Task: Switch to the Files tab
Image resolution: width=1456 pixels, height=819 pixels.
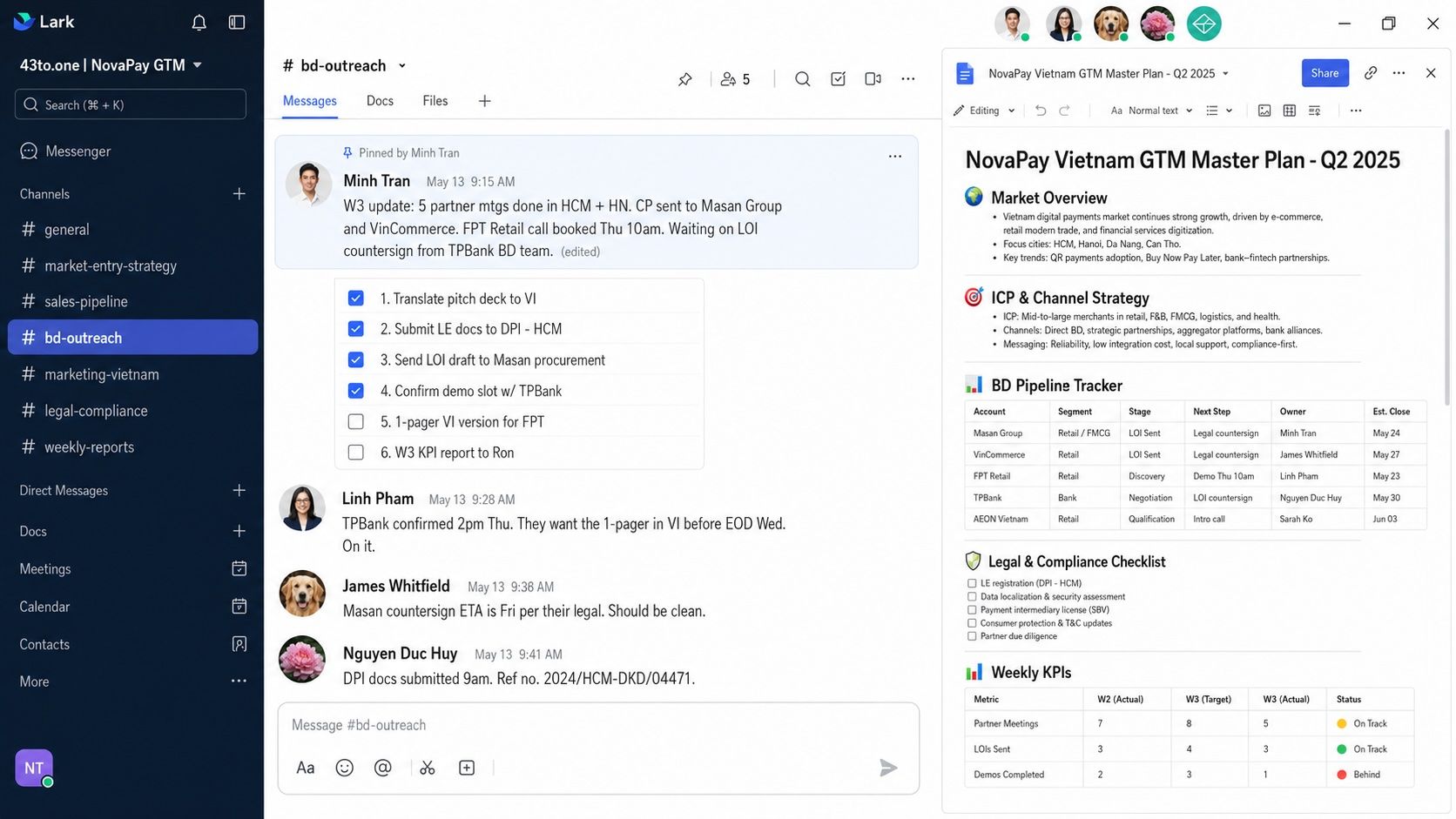Action: click(435, 101)
